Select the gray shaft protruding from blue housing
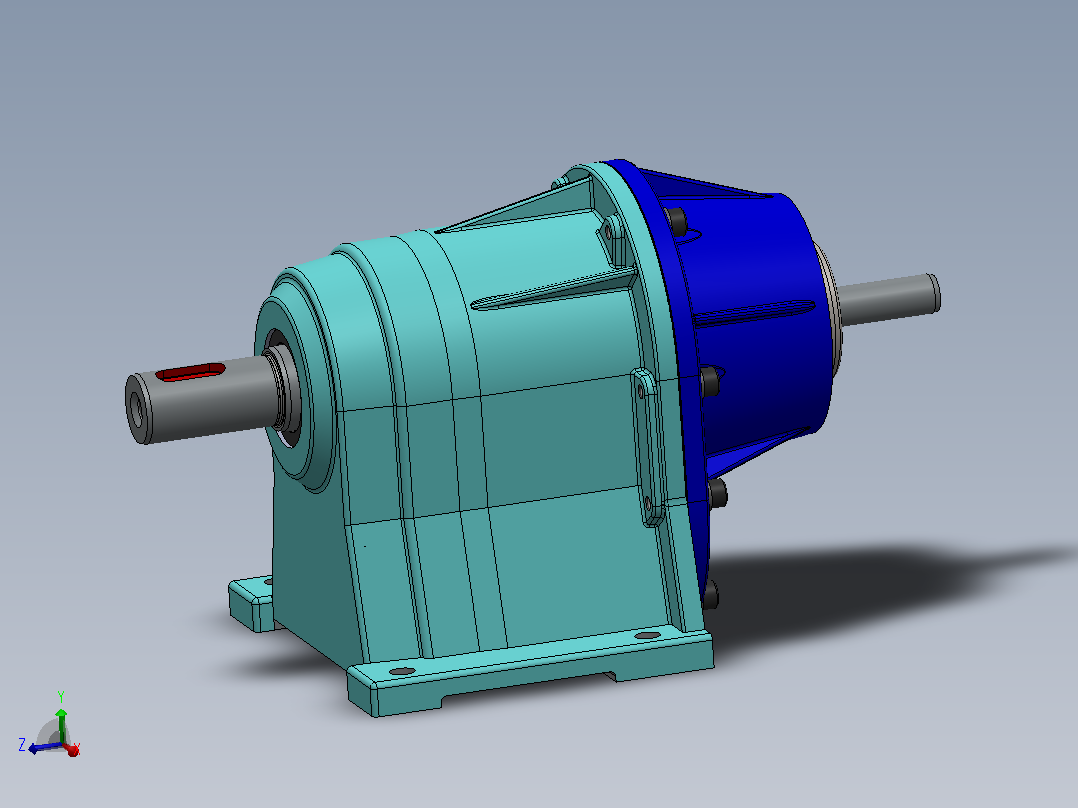The width and height of the screenshot is (1078, 808). (x=889, y=298)
